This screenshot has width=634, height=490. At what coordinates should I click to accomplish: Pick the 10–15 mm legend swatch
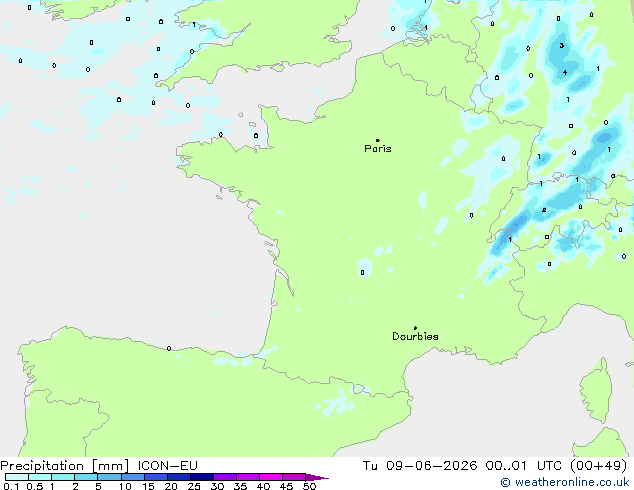133,477
